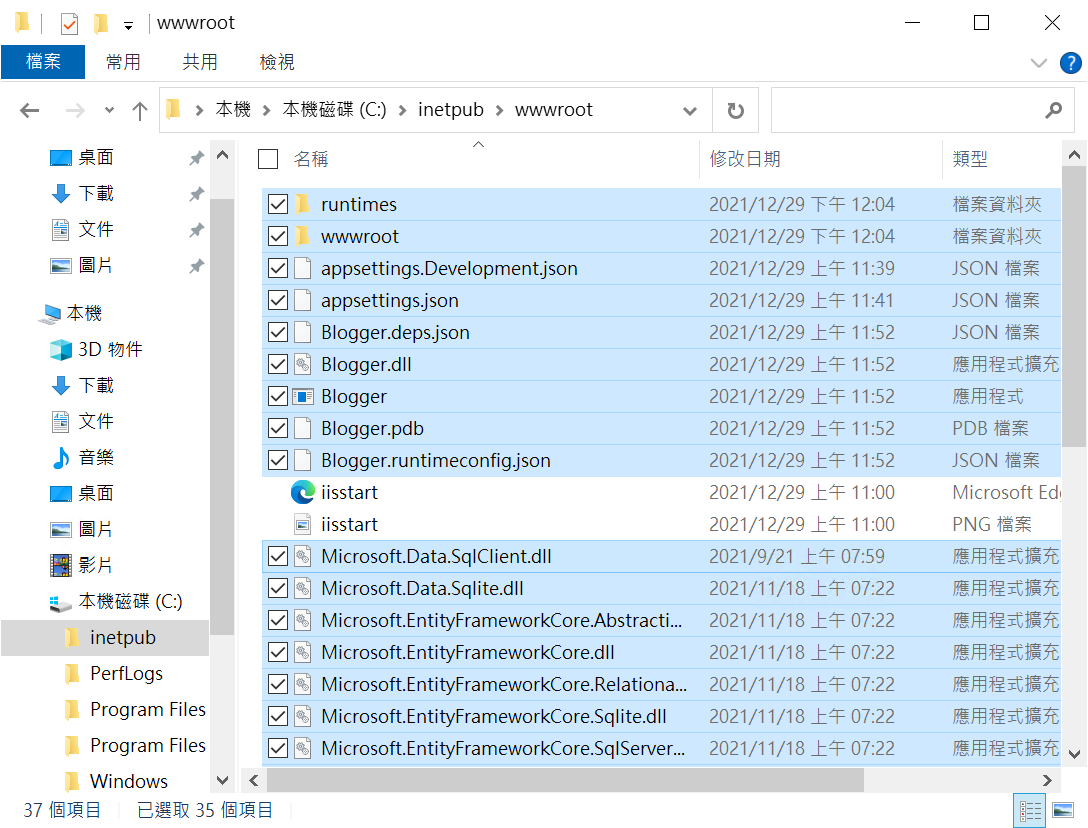Open the 檔案 file menu tab

tap(43, 62)
